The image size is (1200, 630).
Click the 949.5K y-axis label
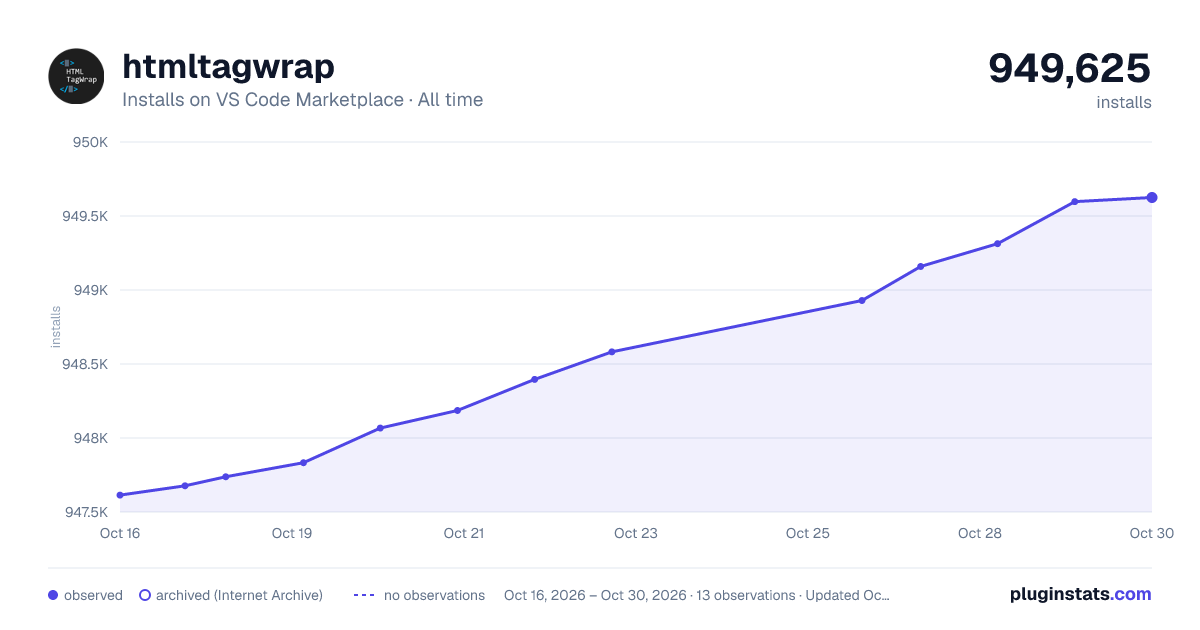coord(85,216)
